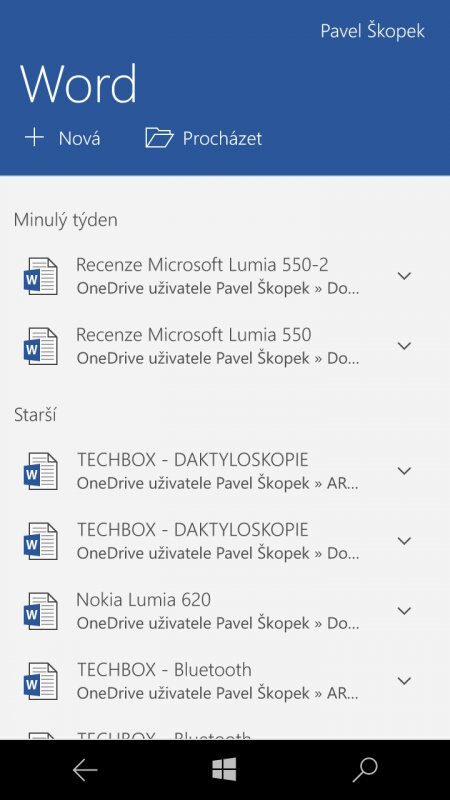Expand chevron for Recenze Lumia 550 without -2
Screen dimensions: 450x800
click(x=404, y=346)
